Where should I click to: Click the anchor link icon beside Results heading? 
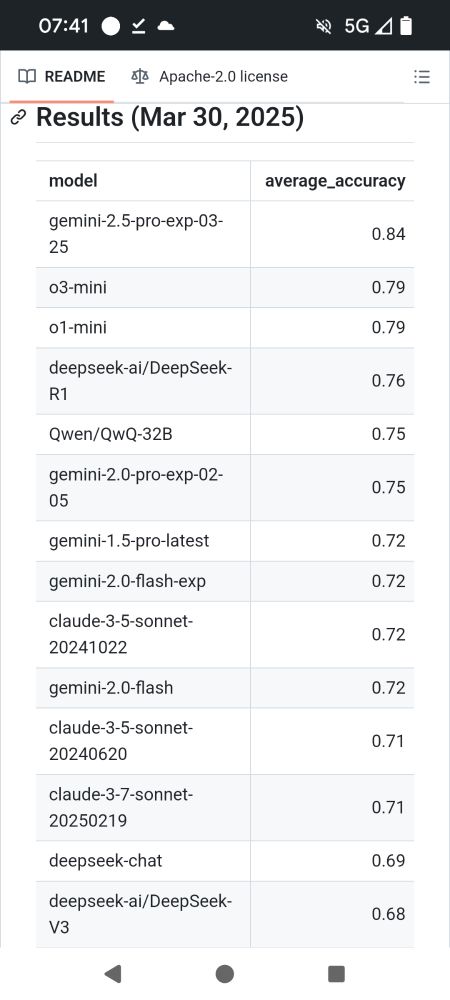tap(19, 117)
